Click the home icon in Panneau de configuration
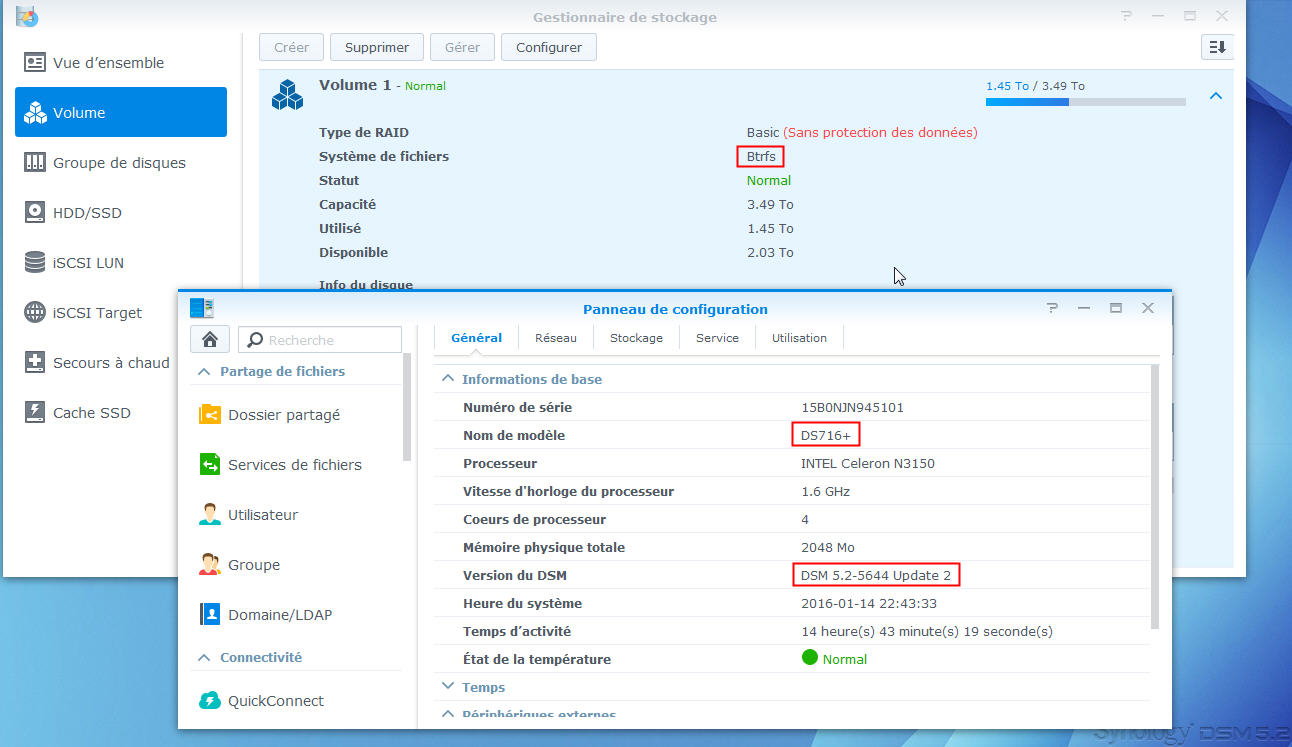The width and height of the screenshot is (1292, 747). [x=210, y=340]
